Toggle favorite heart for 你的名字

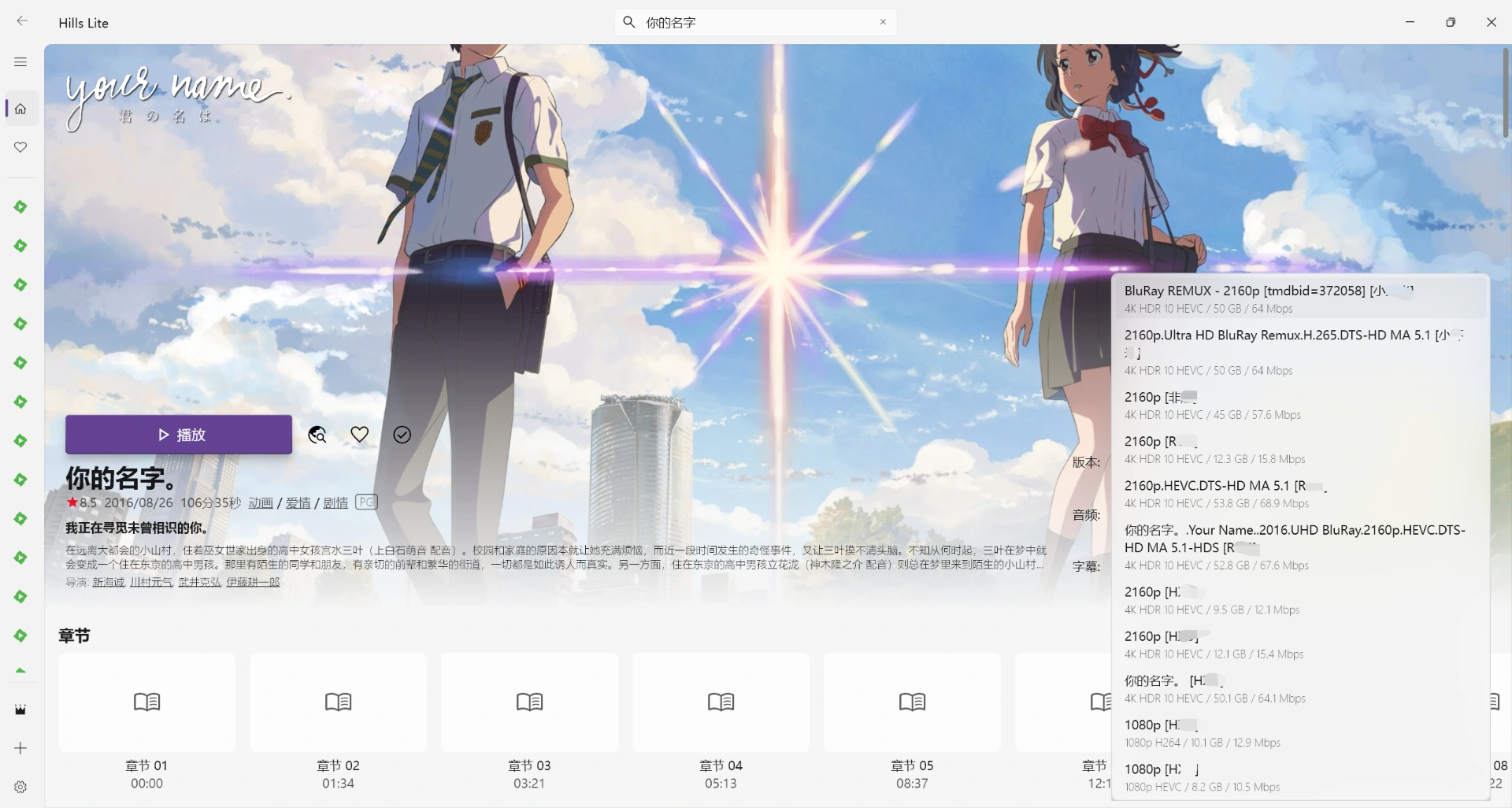coord(360,435)
